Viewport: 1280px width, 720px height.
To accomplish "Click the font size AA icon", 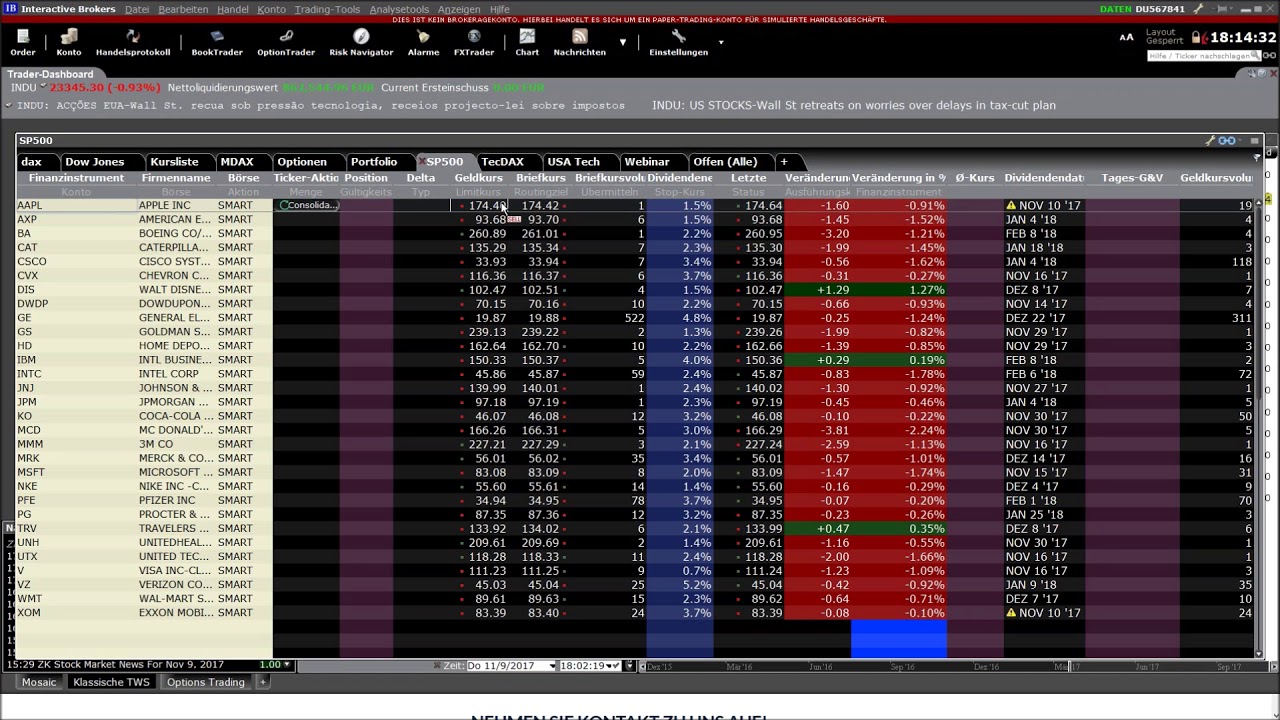I will click(x=1127, y=37).
